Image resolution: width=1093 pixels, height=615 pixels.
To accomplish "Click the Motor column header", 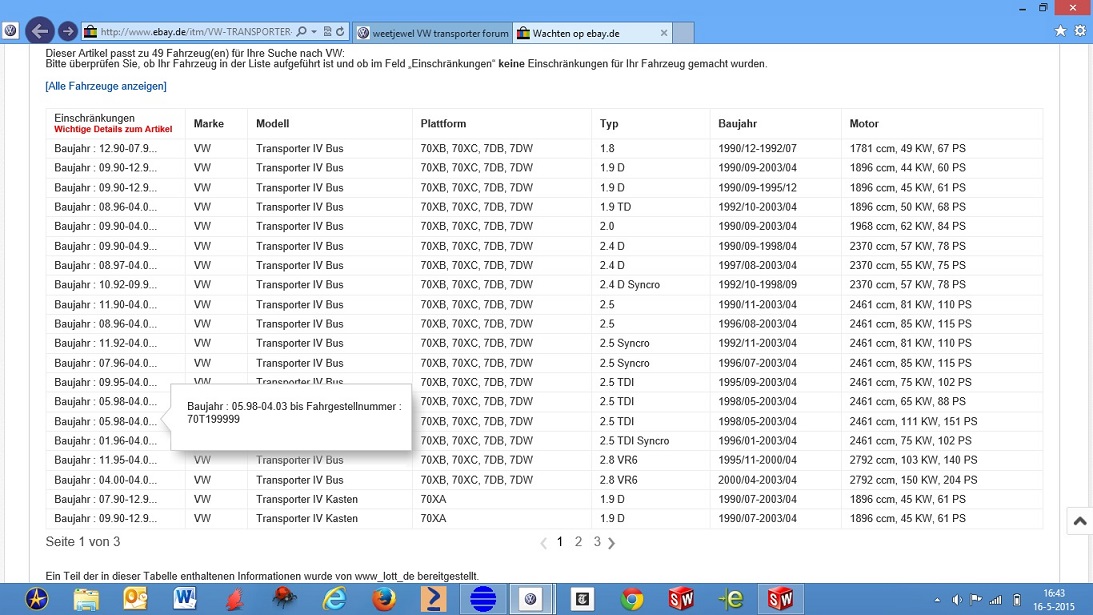I will coord(864,123).
